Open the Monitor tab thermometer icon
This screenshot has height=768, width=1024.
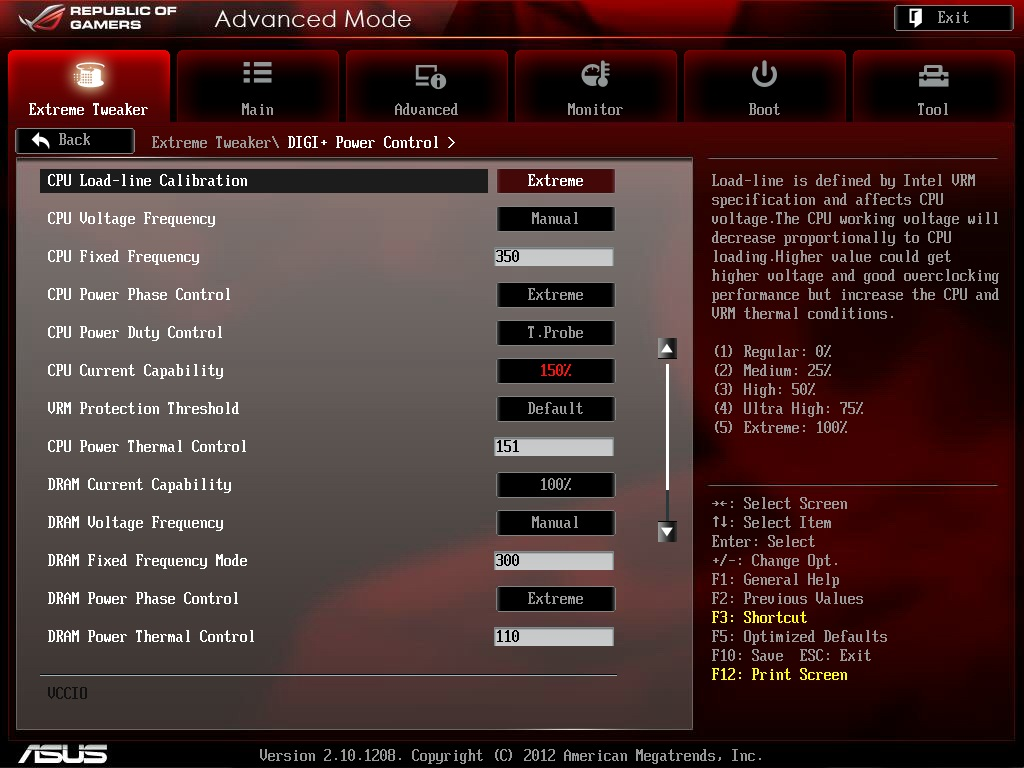click(x=595, y=75)
